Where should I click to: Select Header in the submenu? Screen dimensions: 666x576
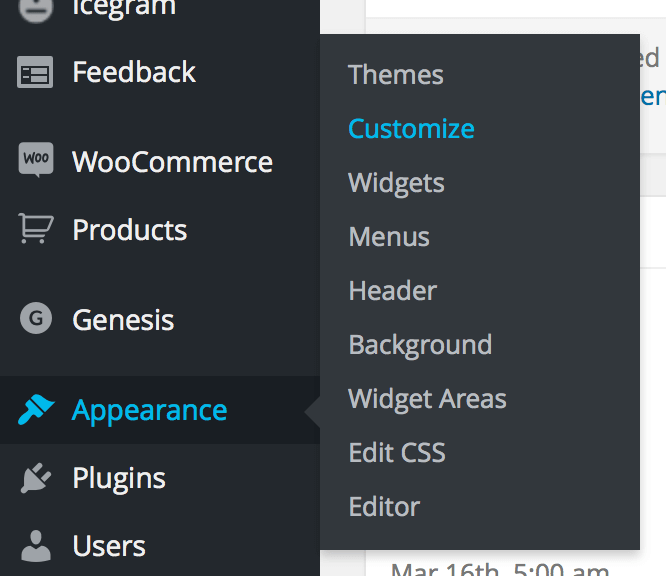[x=392, y=291]
